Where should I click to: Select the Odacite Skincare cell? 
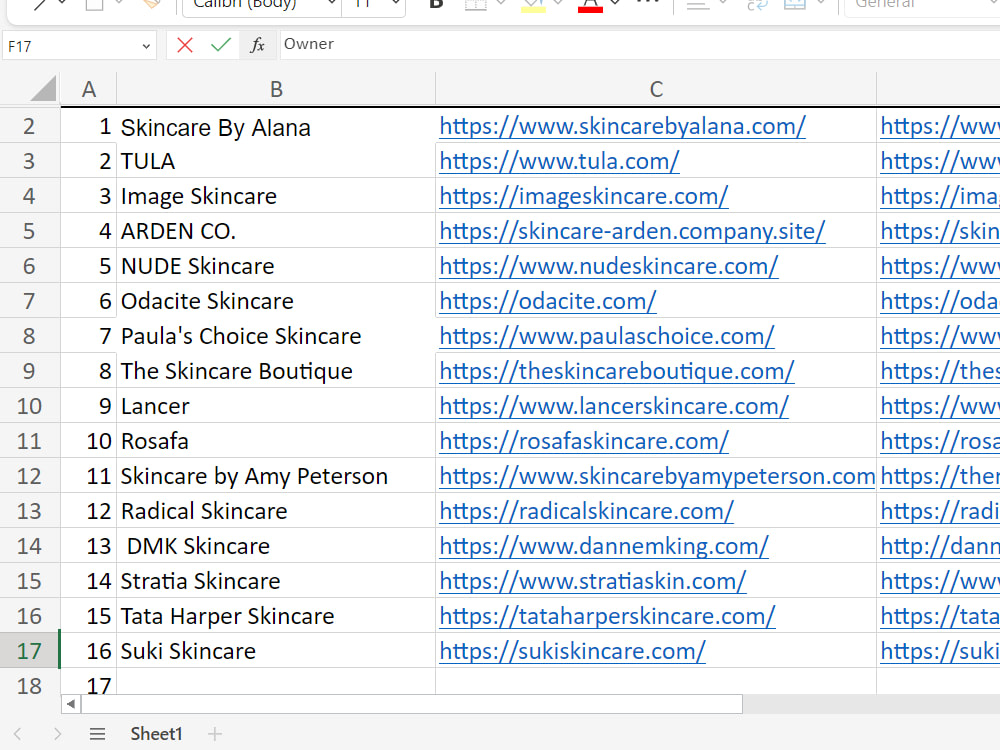(276, 301)
